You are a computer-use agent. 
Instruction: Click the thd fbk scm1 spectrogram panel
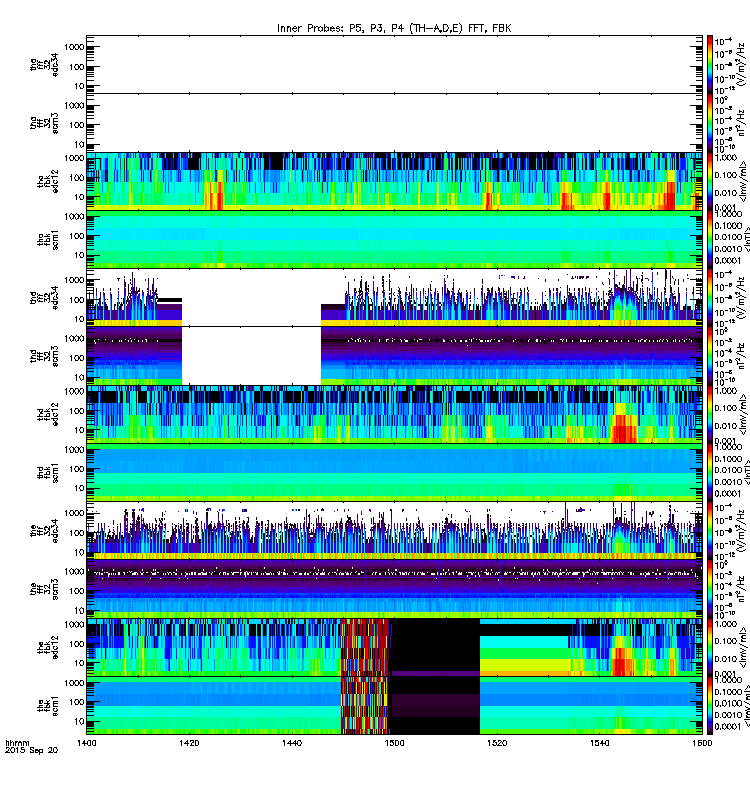point(394,472)
